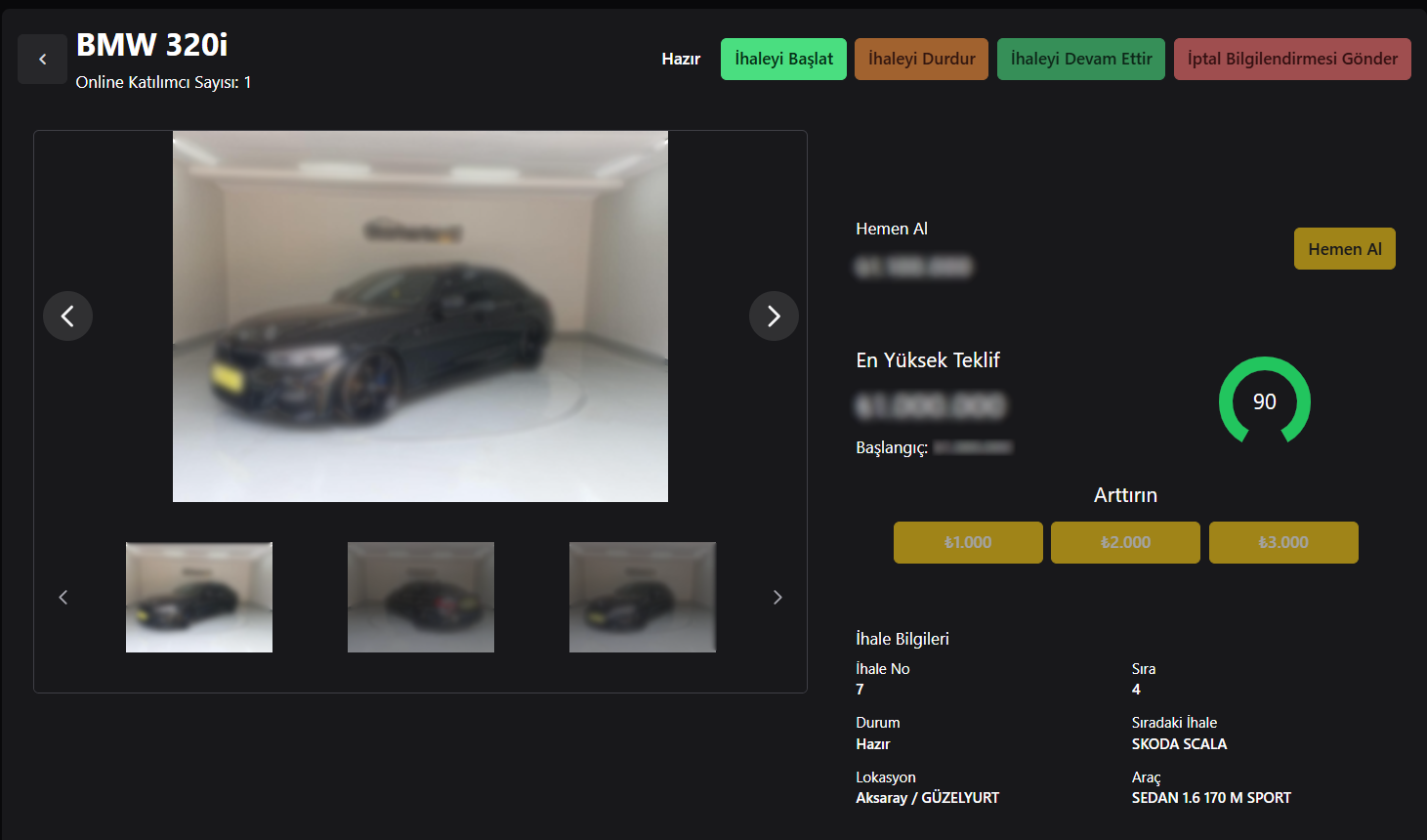Raise bid by ₺3.000
The height and width of the screenshot is (840, 1427).
point(1283,542)
